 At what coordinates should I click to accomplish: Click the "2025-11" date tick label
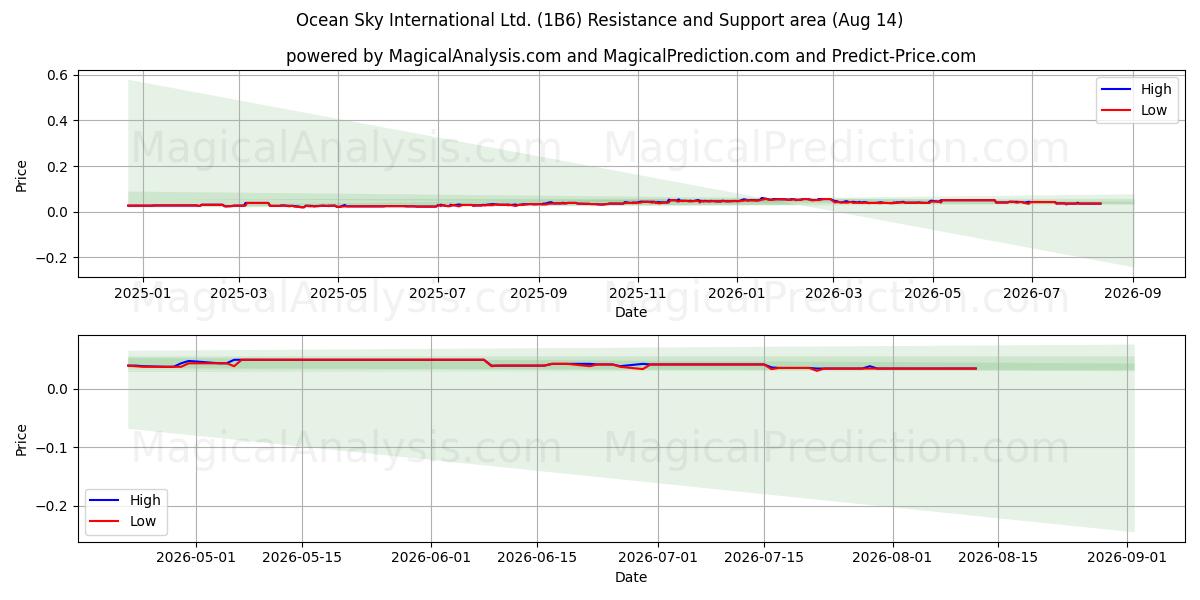point(638,293)
